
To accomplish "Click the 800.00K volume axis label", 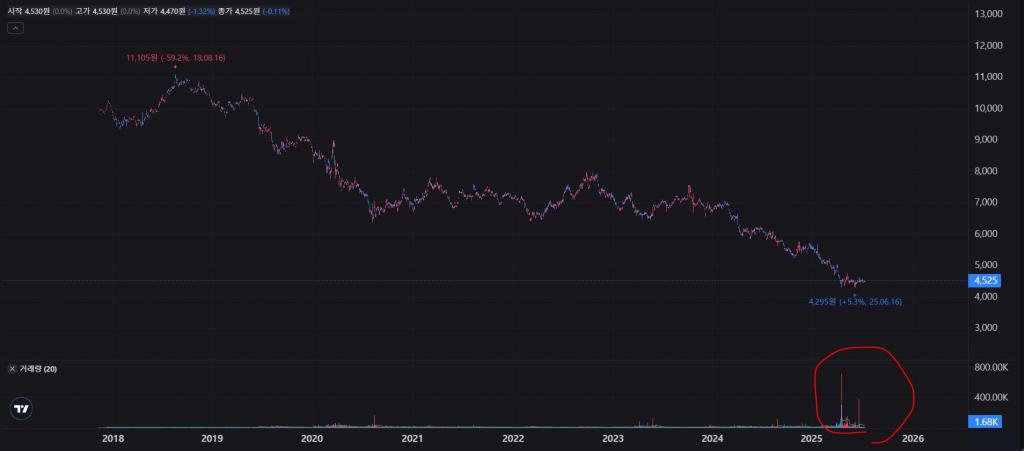I will pyautogui.click(x=991, y=368).
